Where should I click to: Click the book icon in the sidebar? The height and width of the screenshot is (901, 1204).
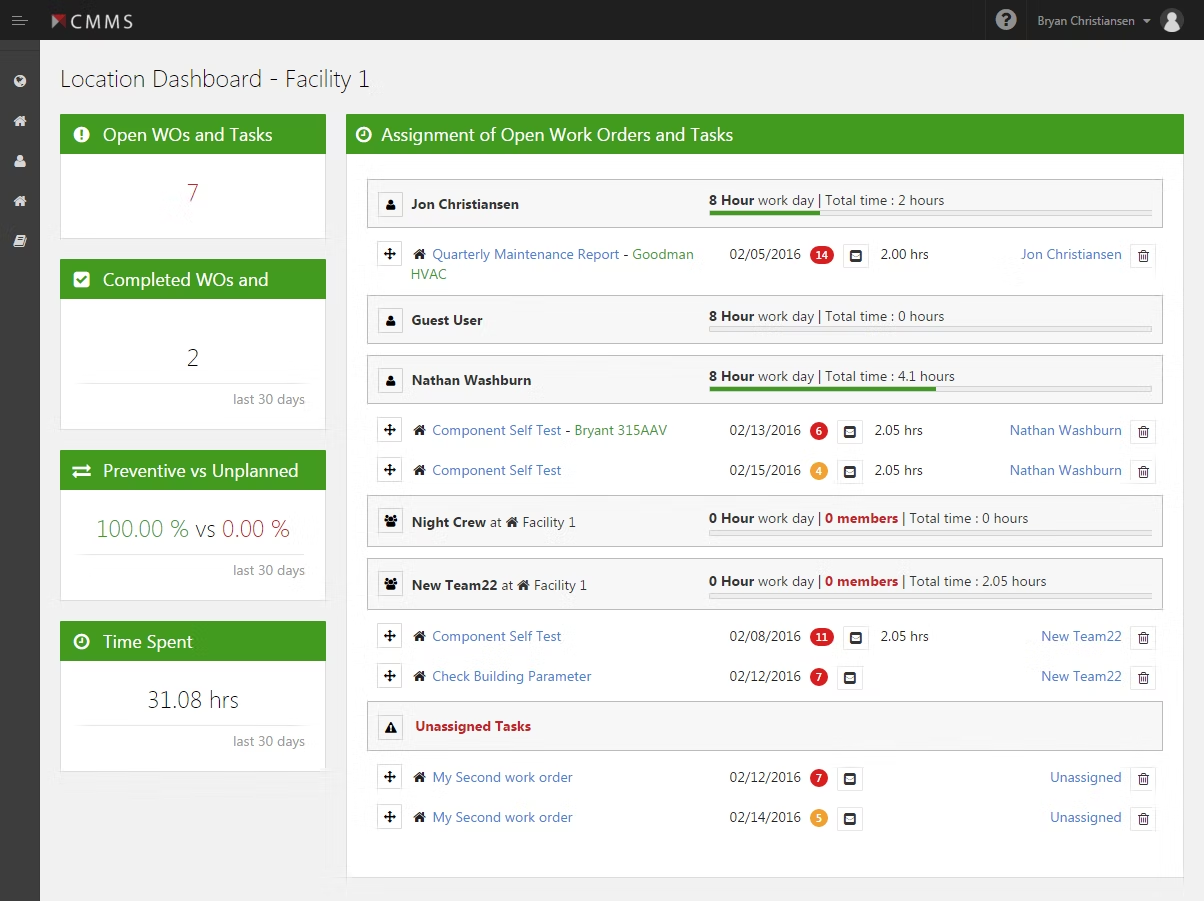[x=19, y=240]
